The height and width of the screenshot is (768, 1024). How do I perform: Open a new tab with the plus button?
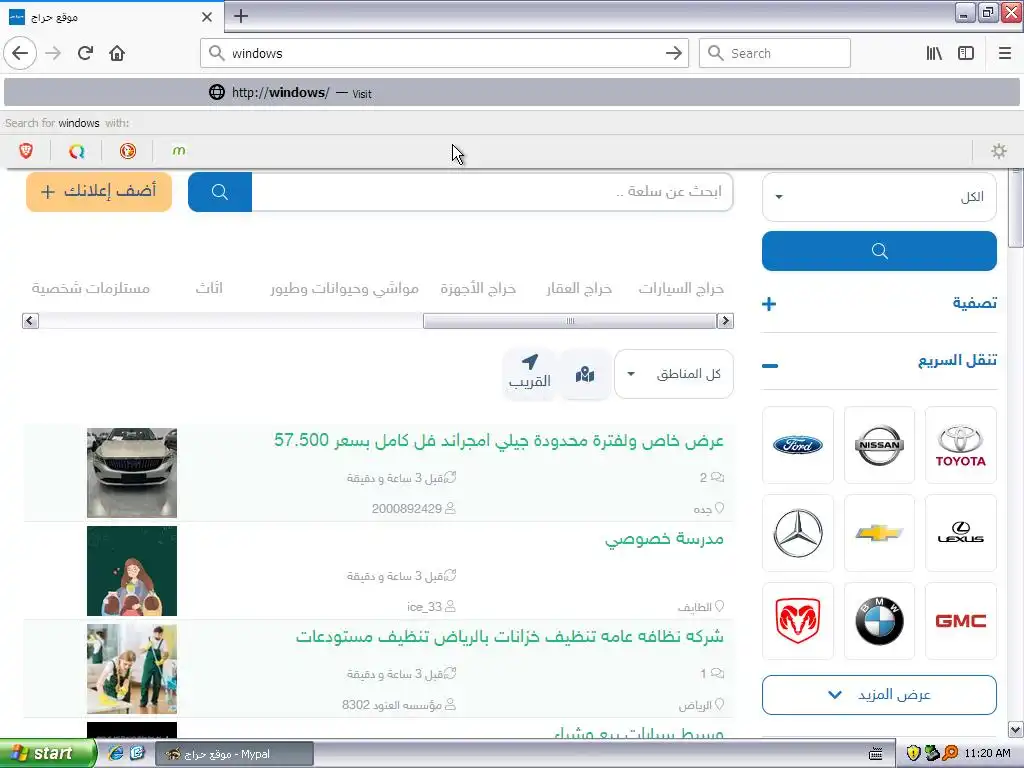click(241, 16)
